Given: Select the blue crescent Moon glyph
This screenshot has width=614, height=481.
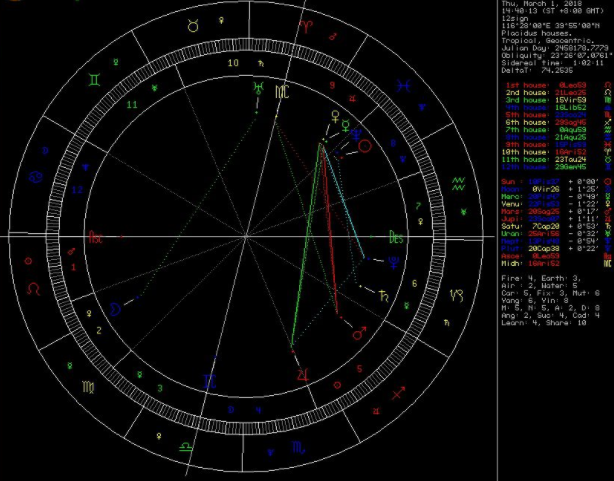Looking at the screenshot, I should point(117,310).
